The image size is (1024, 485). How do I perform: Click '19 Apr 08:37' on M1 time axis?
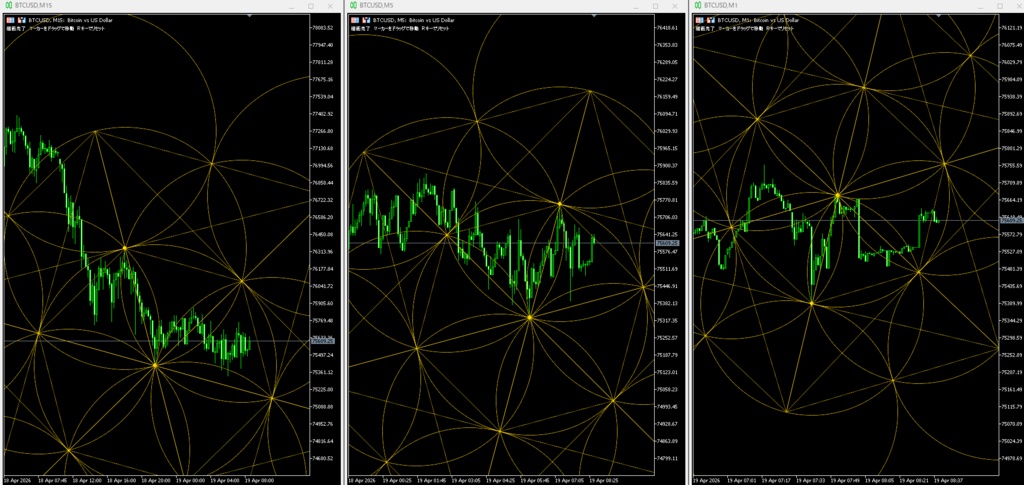948,480
